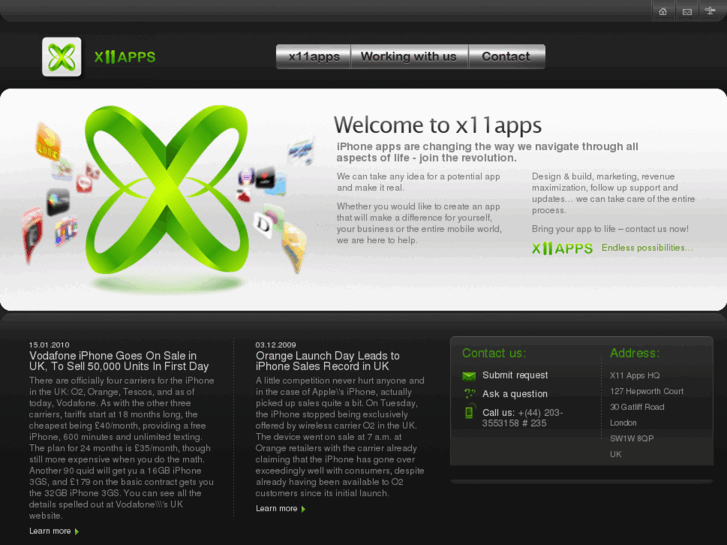Click the large green X hero graphic
The height and width of the screenshot is (545, 727).
(166, 190)
